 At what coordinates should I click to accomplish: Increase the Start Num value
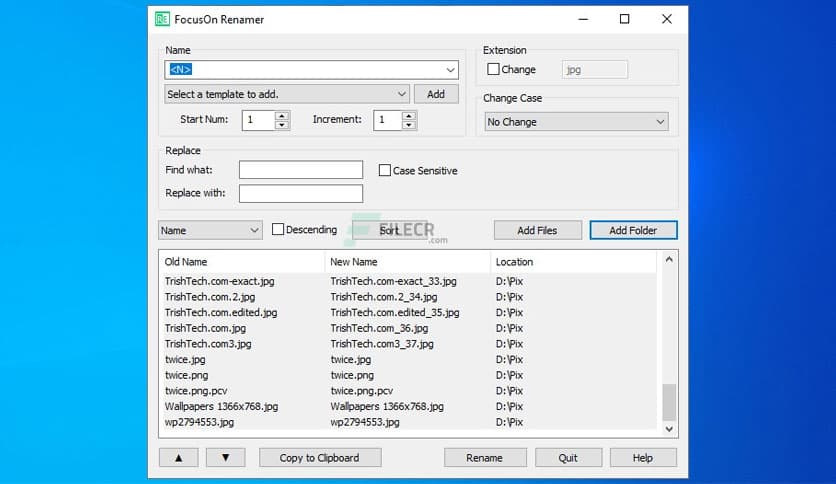point(282,115)
